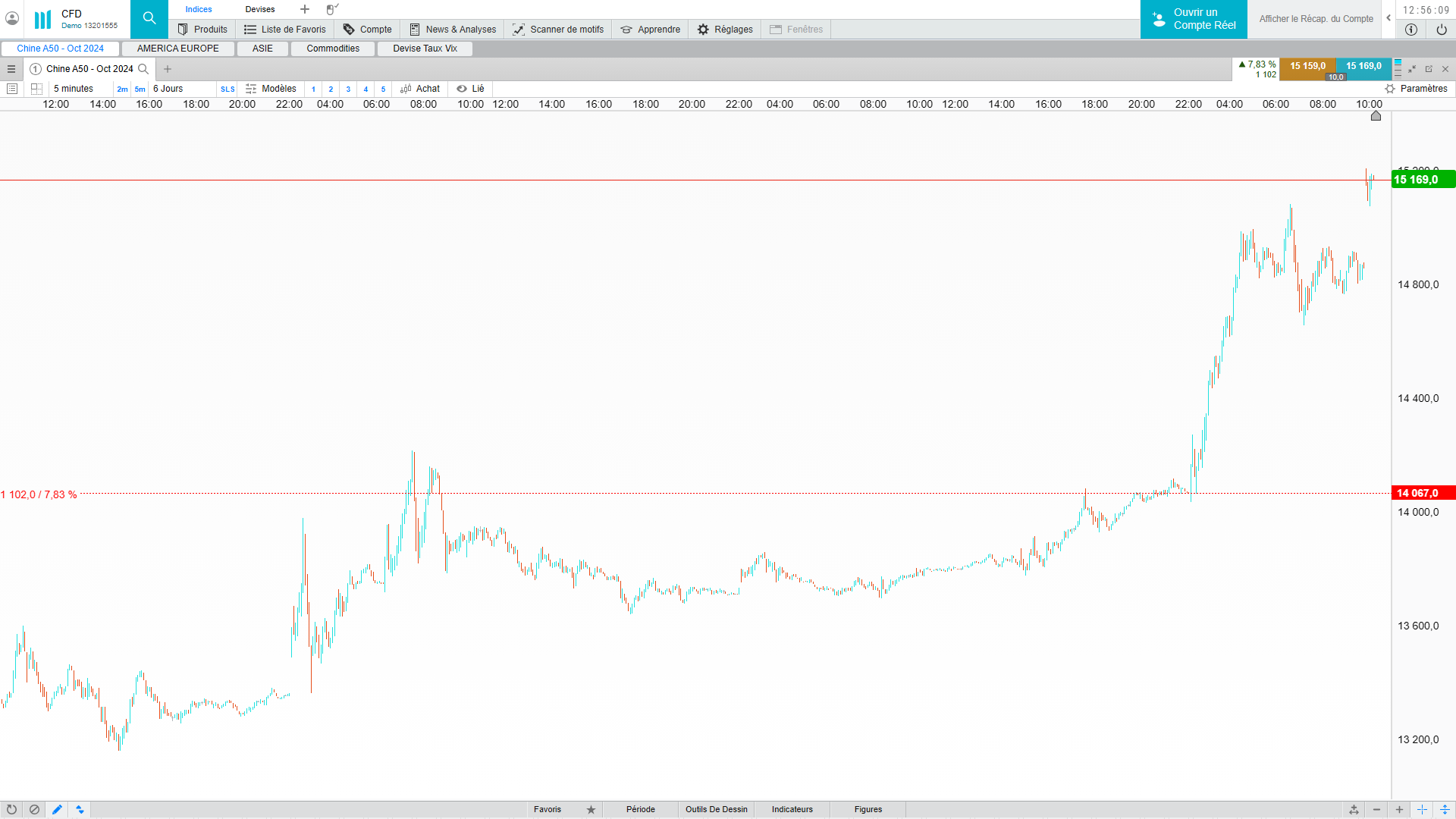Open the 6 Jours range dropdown
This screenshot has width=1456, height=819.
tap(168, 89)
